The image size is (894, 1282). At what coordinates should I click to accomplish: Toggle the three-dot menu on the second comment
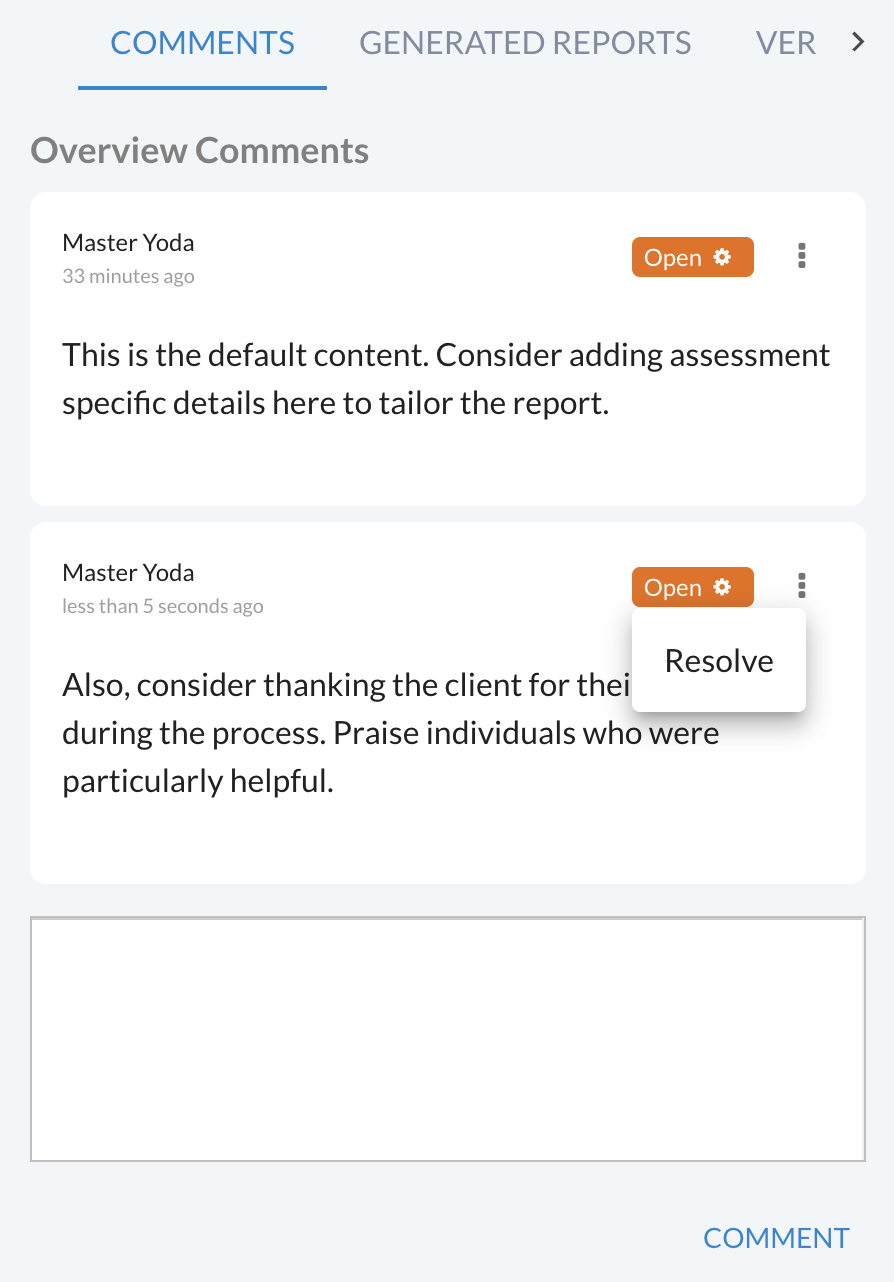point(801,585)
